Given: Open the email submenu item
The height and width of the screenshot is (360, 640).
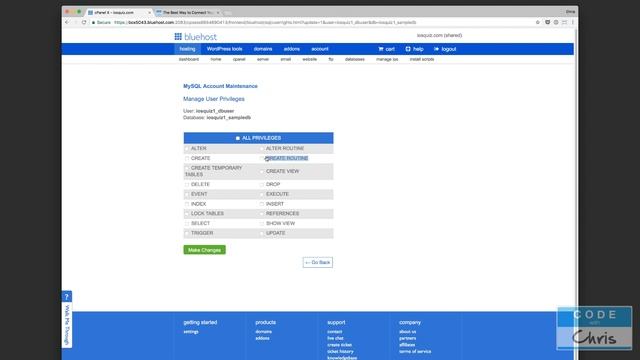Looking at the screenshot, I should pyautogui.click(x=286, y=60).
